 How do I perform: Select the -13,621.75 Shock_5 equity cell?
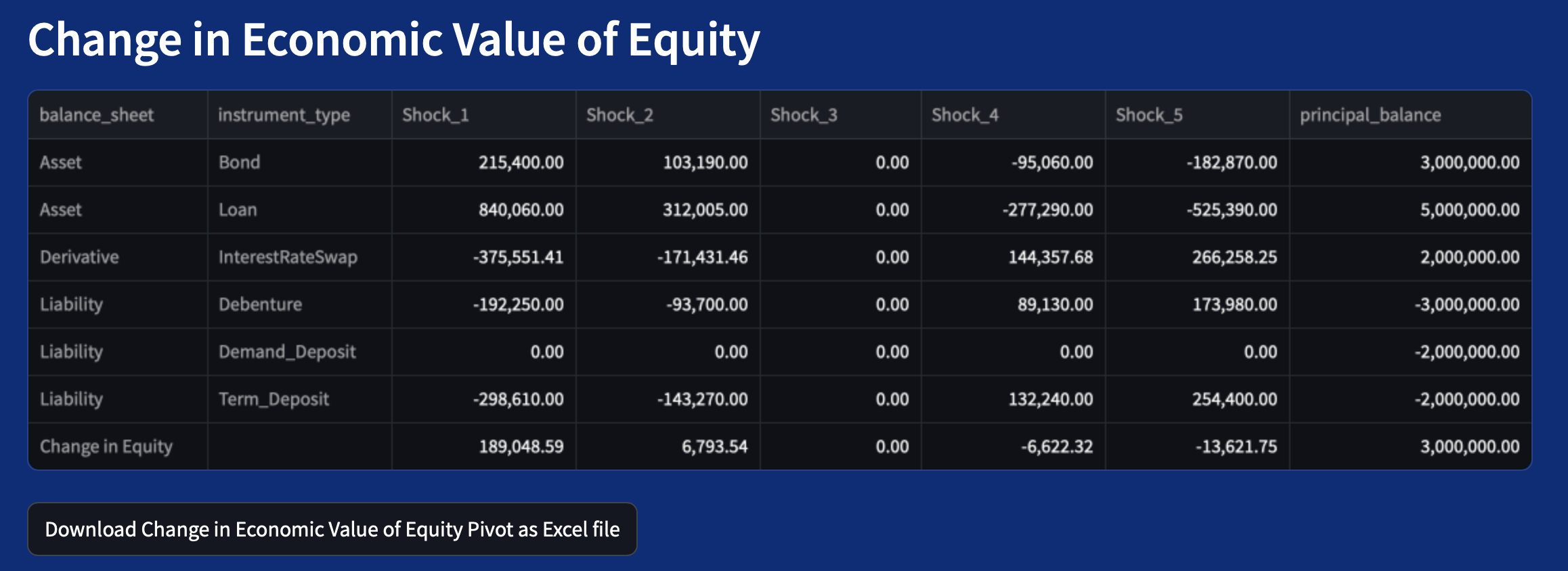pyautogui.click(x=1236, y=447)
